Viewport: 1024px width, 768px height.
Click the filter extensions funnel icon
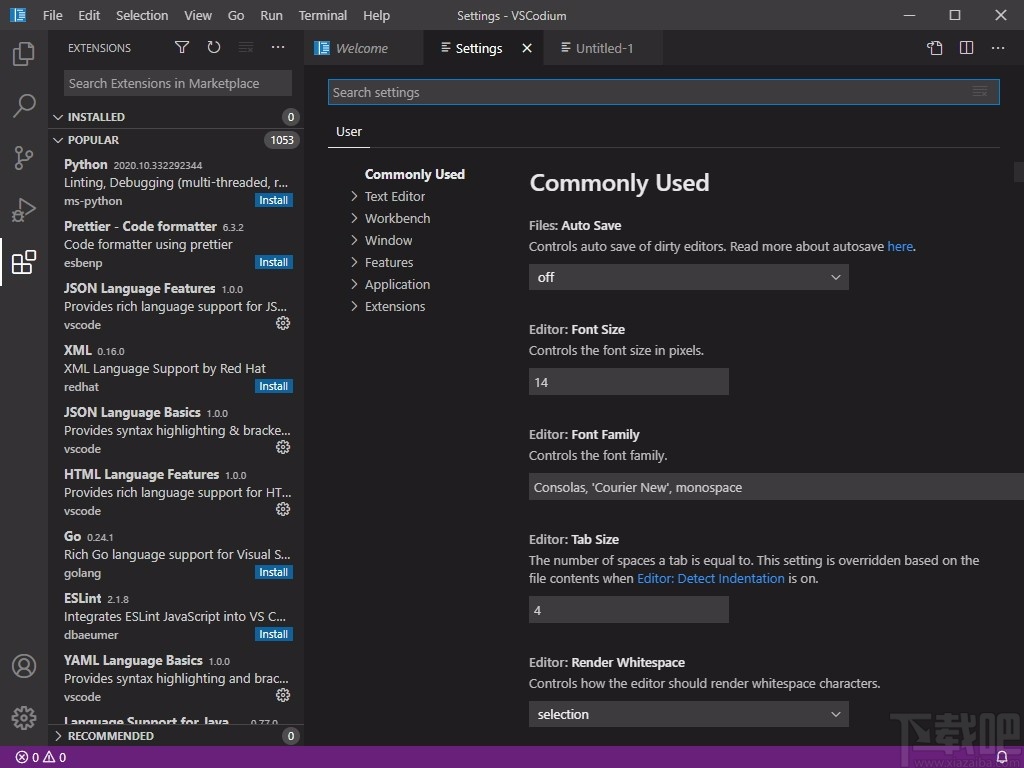(x=182, y=47)
